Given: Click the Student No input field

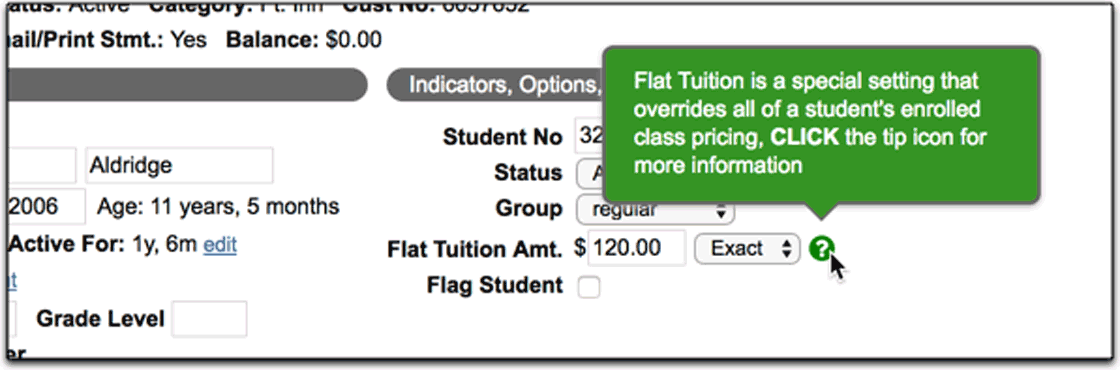Looking at the screenshot, I should (589, 136).
